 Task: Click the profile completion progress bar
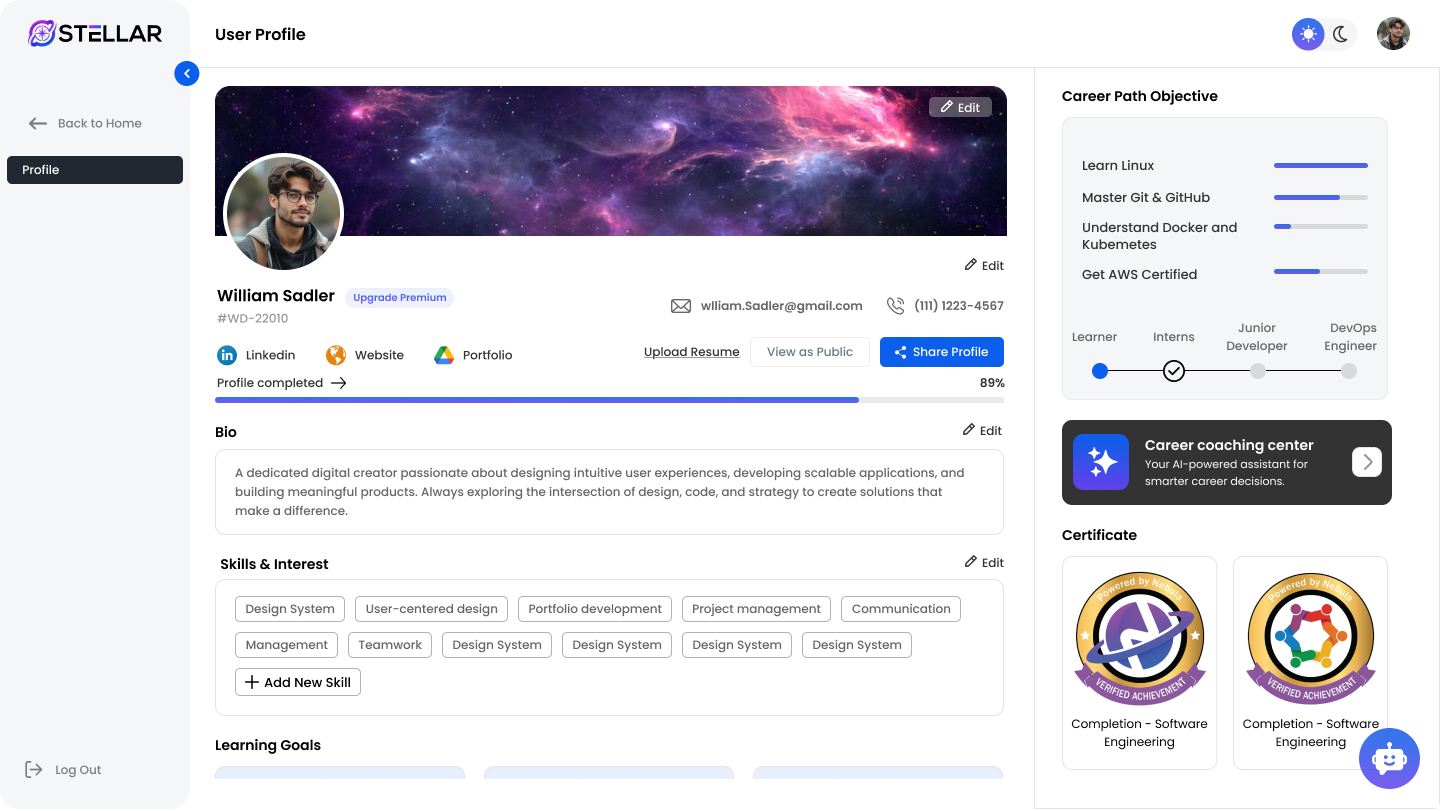(609, 400)
